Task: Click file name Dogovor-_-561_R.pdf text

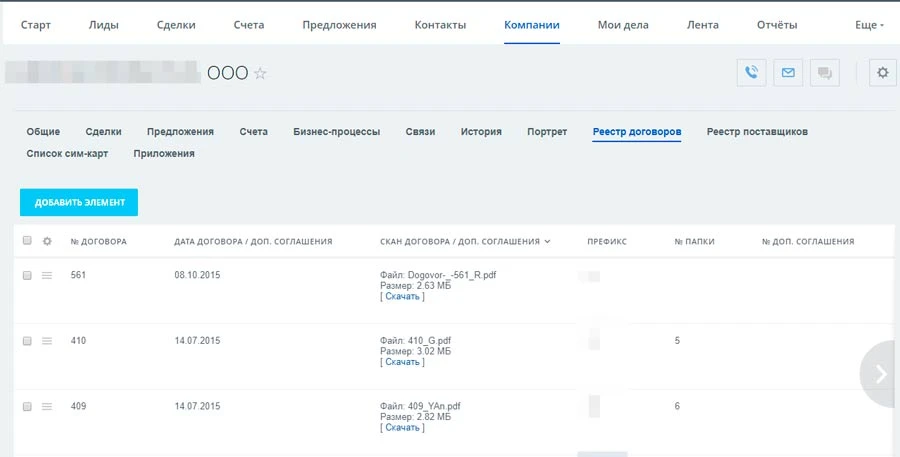Action: [452, 276]
